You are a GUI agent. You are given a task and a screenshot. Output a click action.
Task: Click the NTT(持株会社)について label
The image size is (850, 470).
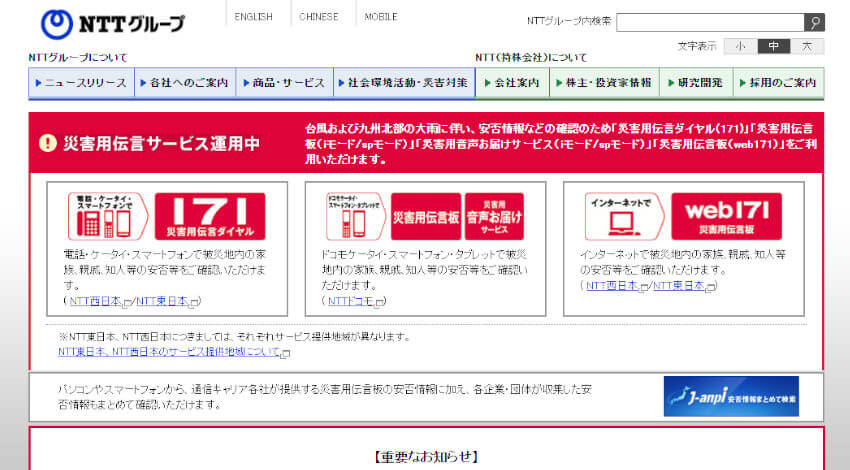tap(531, 57)
